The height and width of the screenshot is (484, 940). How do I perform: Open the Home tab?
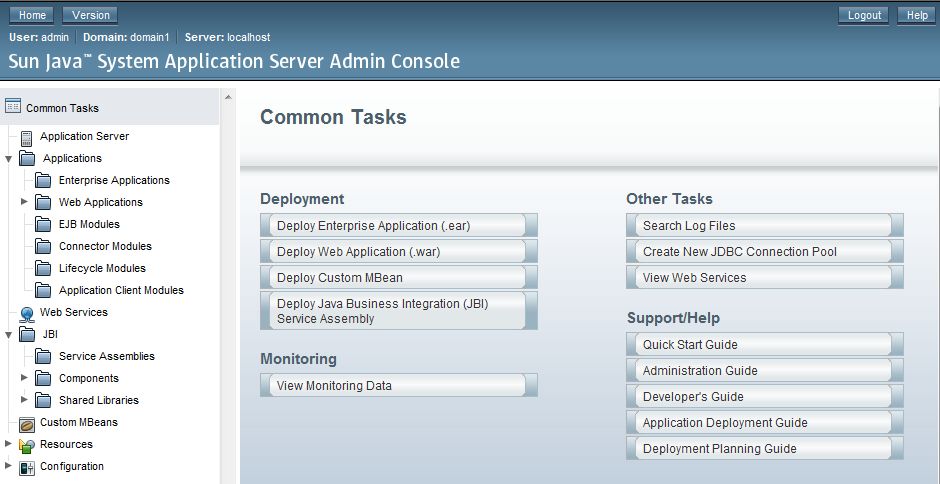[x=32, y=15]
